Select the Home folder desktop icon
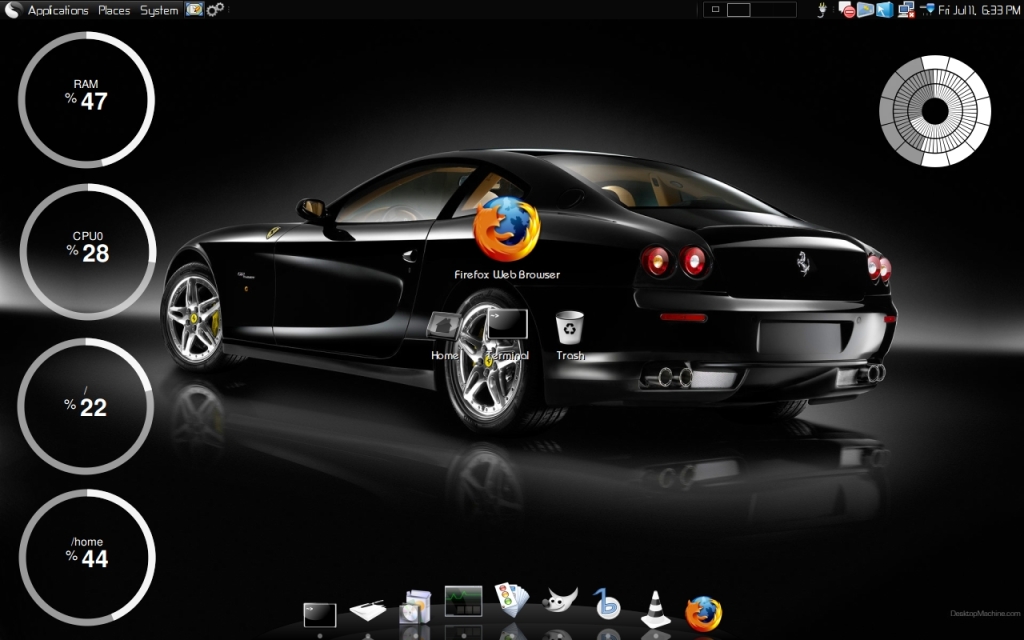Screen dimensions: 1024x640 [444, 325]
